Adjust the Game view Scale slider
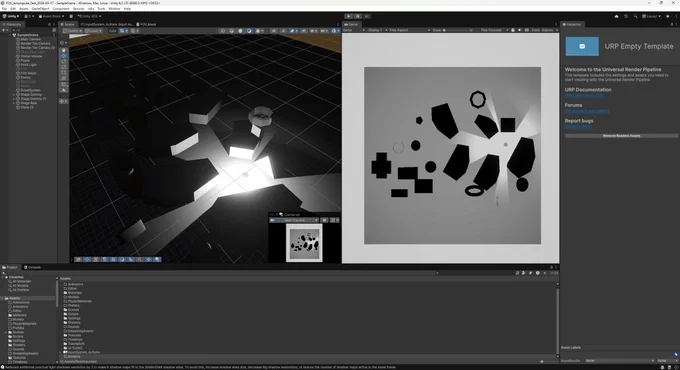The image size is (680, 370). [457, 30]
